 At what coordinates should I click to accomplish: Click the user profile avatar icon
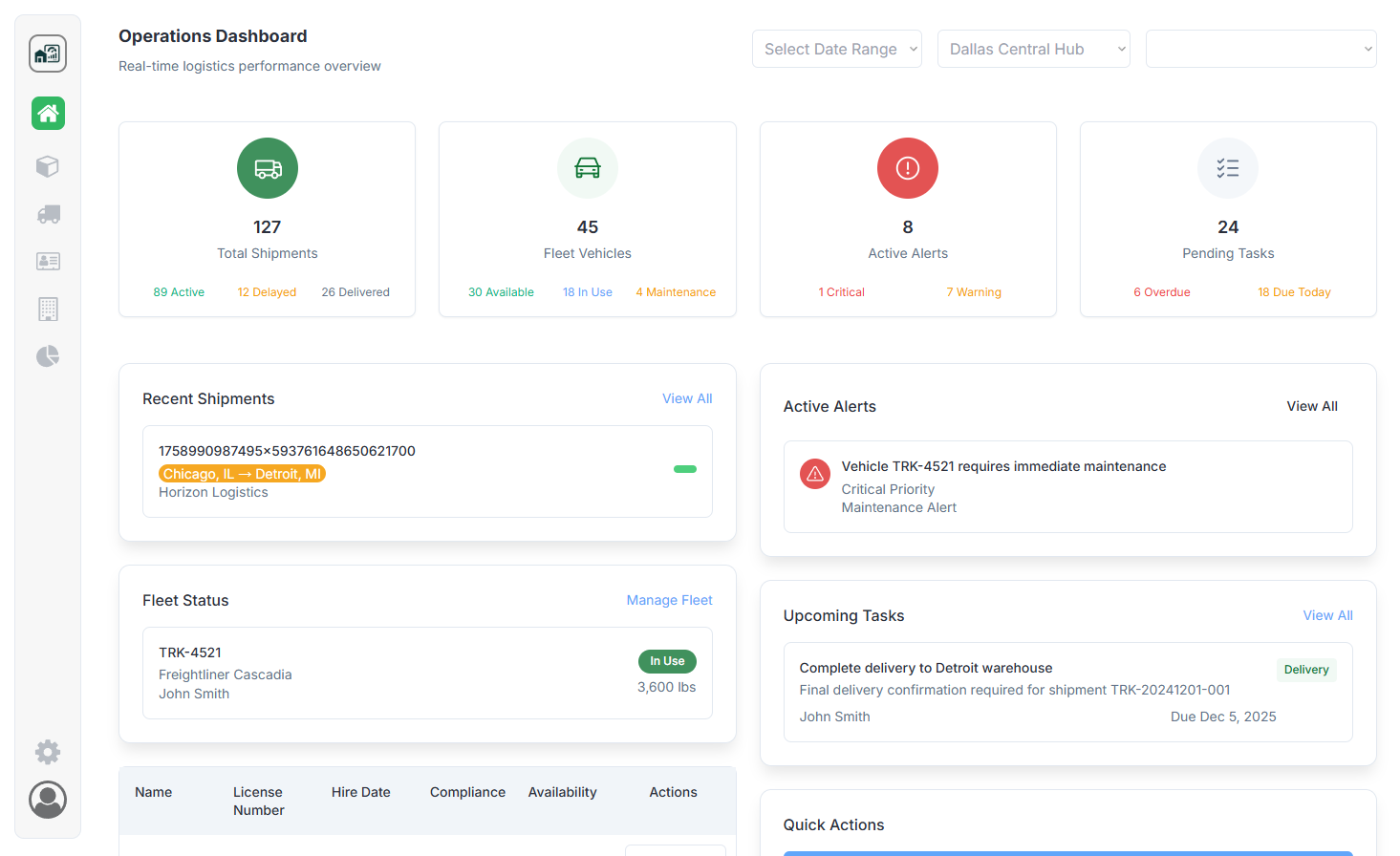[x=48, y=800]
